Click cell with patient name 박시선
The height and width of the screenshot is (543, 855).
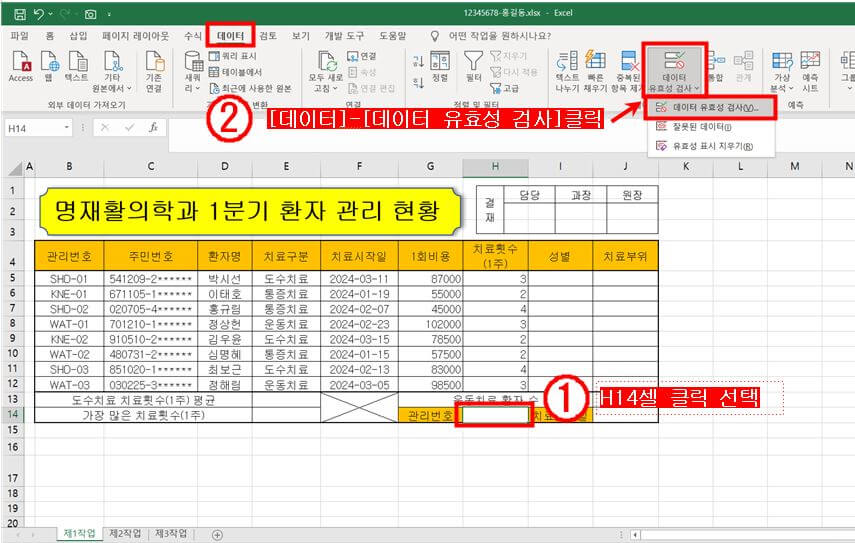coord(225,279)
